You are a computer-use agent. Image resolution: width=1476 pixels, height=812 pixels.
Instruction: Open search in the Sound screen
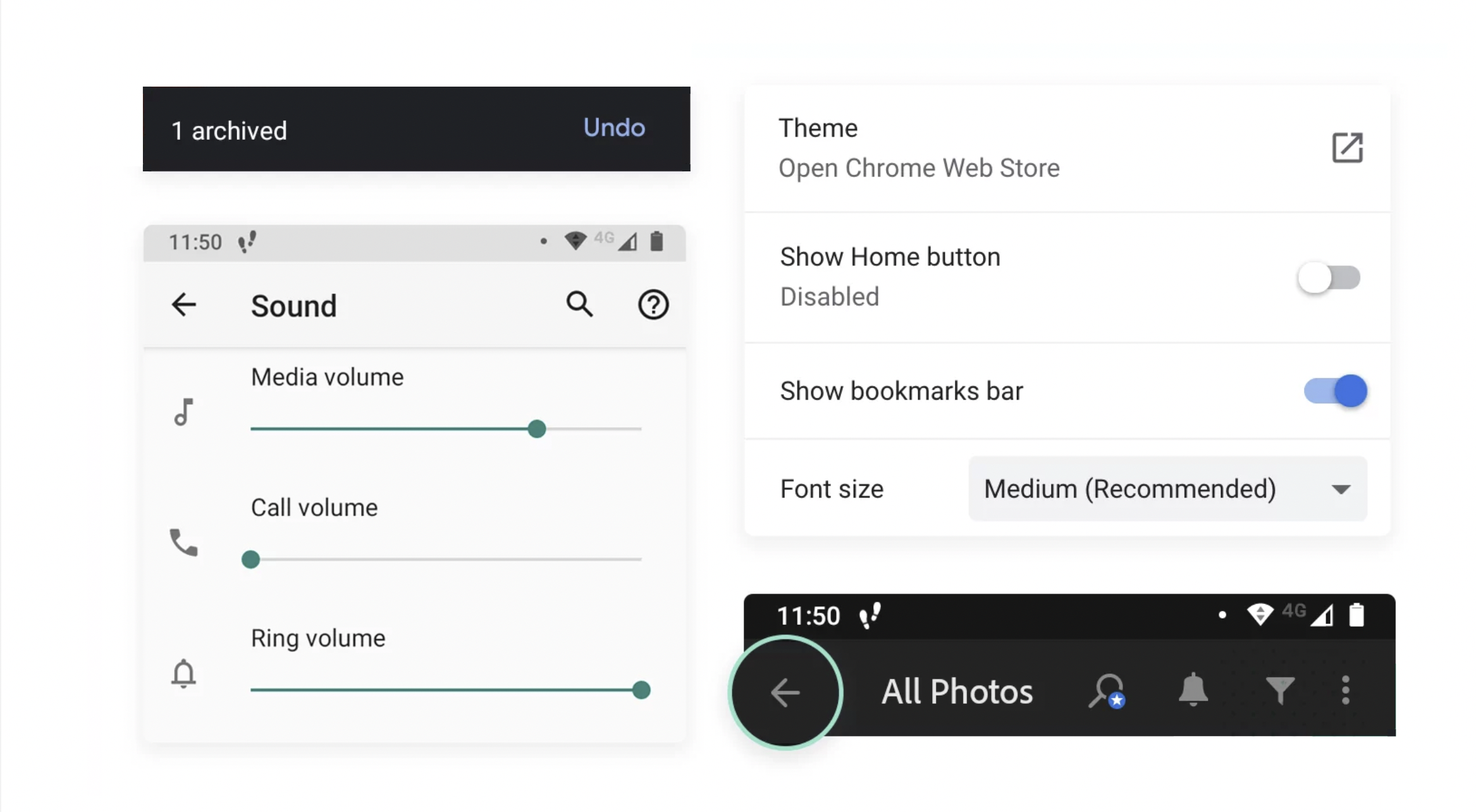tap(579, 304)
